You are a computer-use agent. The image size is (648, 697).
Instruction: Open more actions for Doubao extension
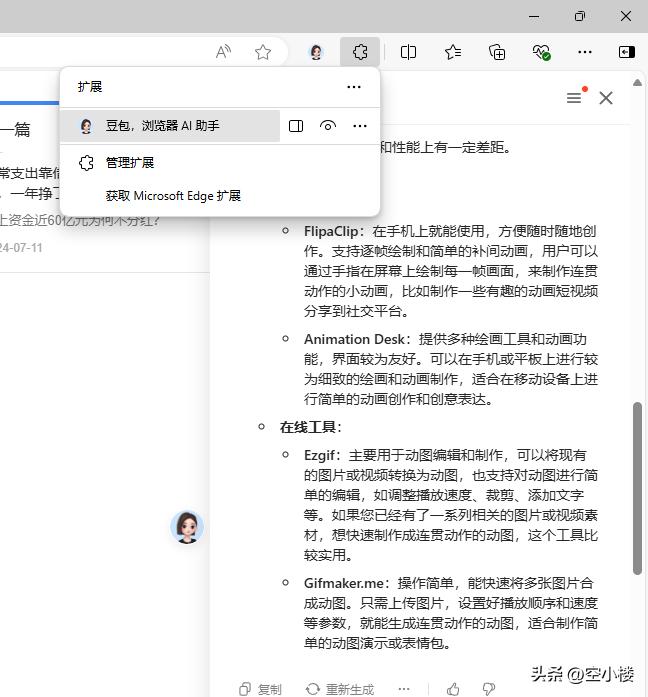point(360,126)
